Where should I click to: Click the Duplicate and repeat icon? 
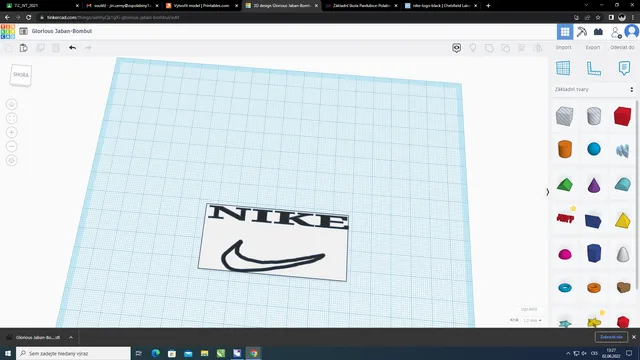coord(40,48)
